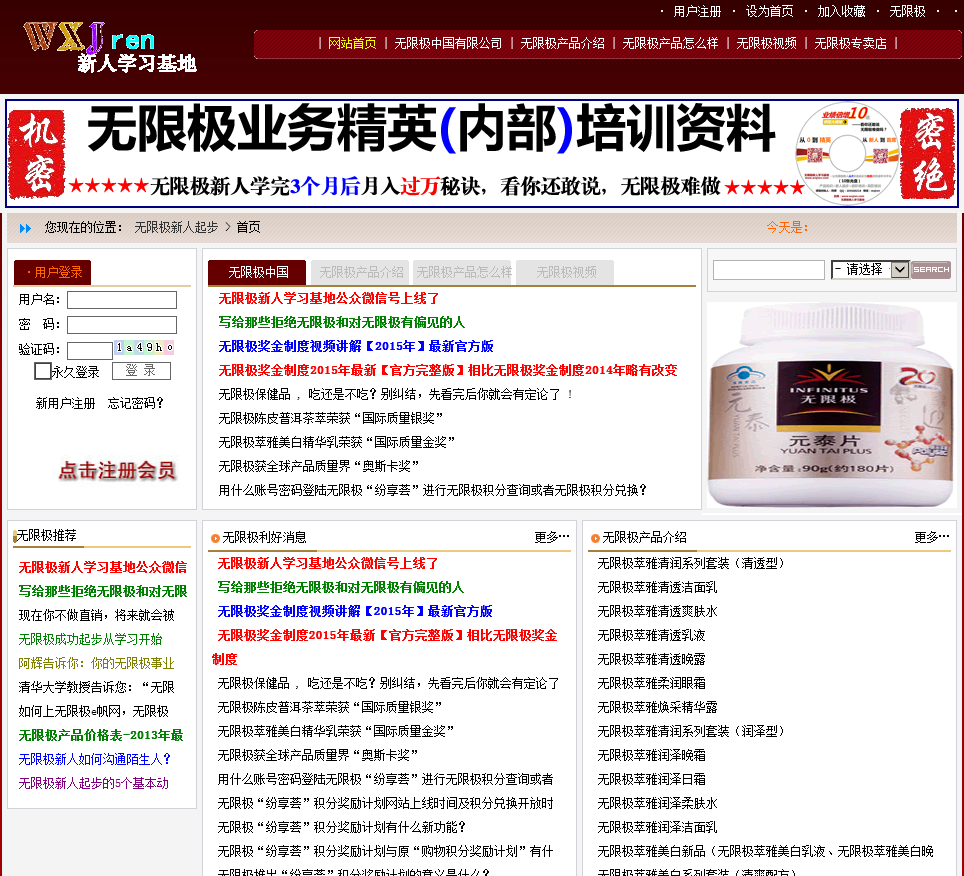Open tab article 无限极萃雅美白精华乳荣获国际质量金奖
Image resolution: width=964 pixels, height=876 pixels.
(336, 443)
